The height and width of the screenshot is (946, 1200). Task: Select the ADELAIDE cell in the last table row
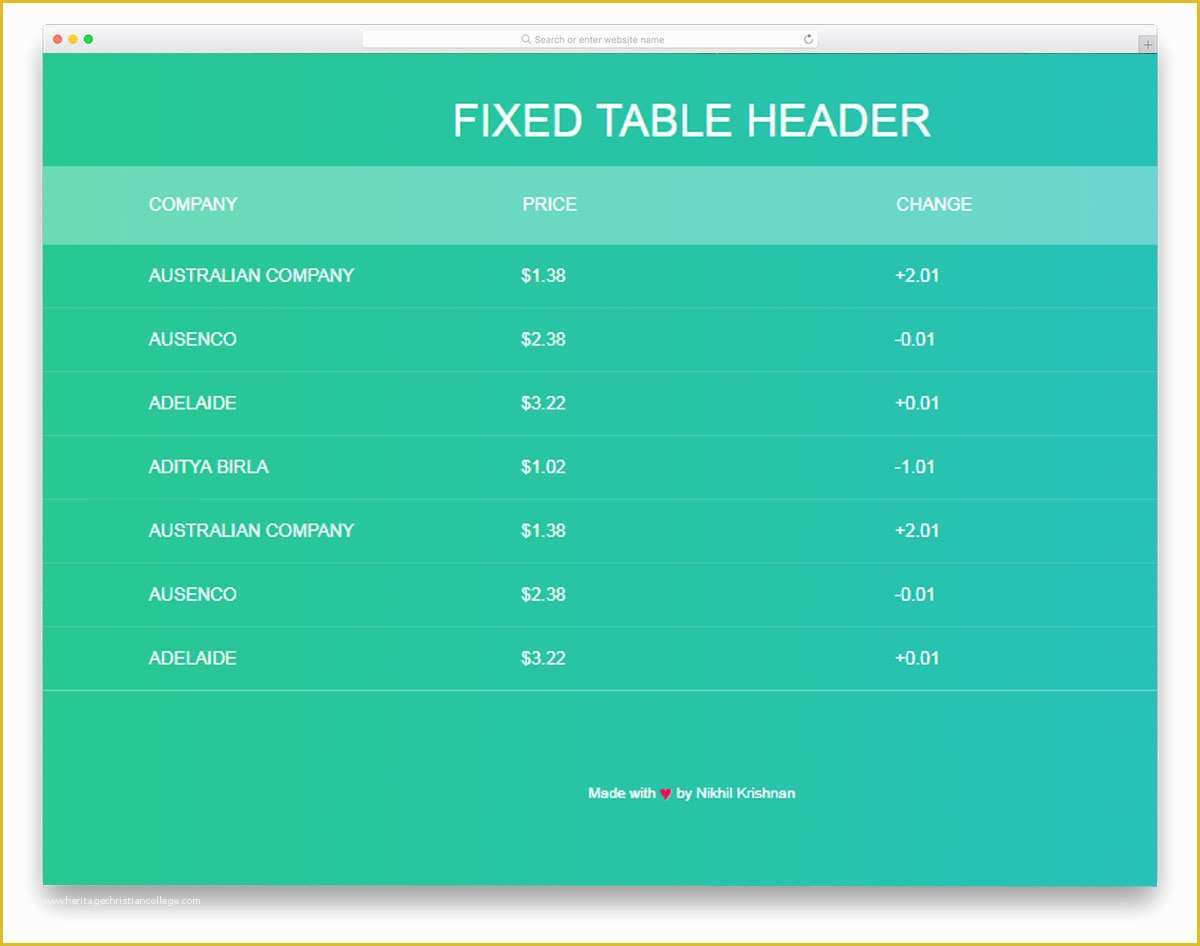click(x=193, y=658)
